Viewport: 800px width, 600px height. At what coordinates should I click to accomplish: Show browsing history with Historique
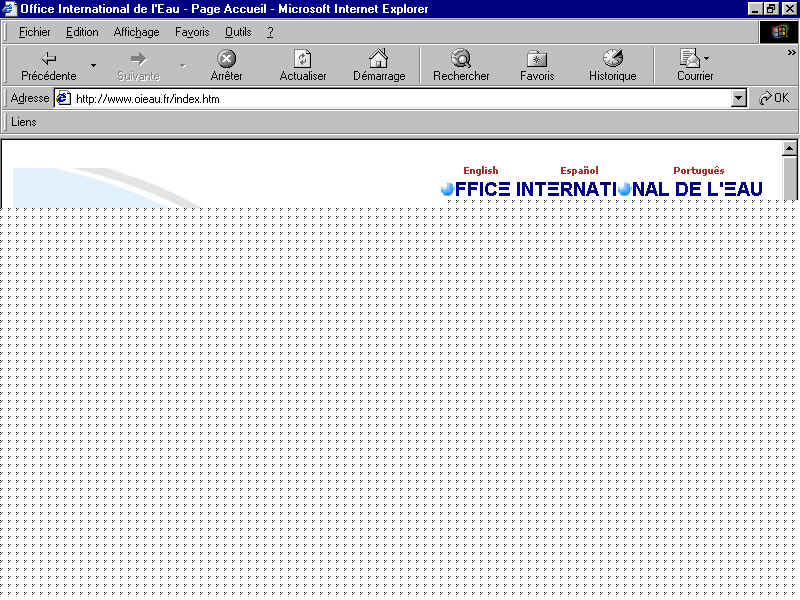point(613,65)
